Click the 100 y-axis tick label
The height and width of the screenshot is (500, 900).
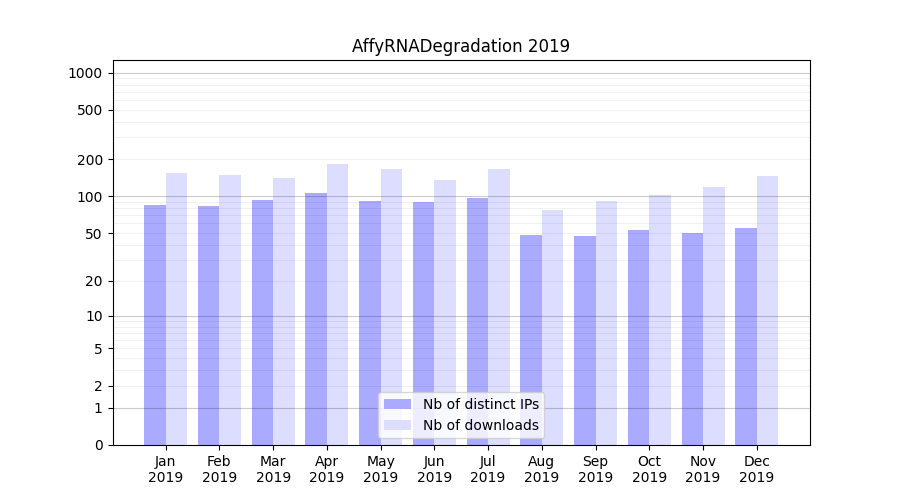pyautogui.click(x=89, y=197)
